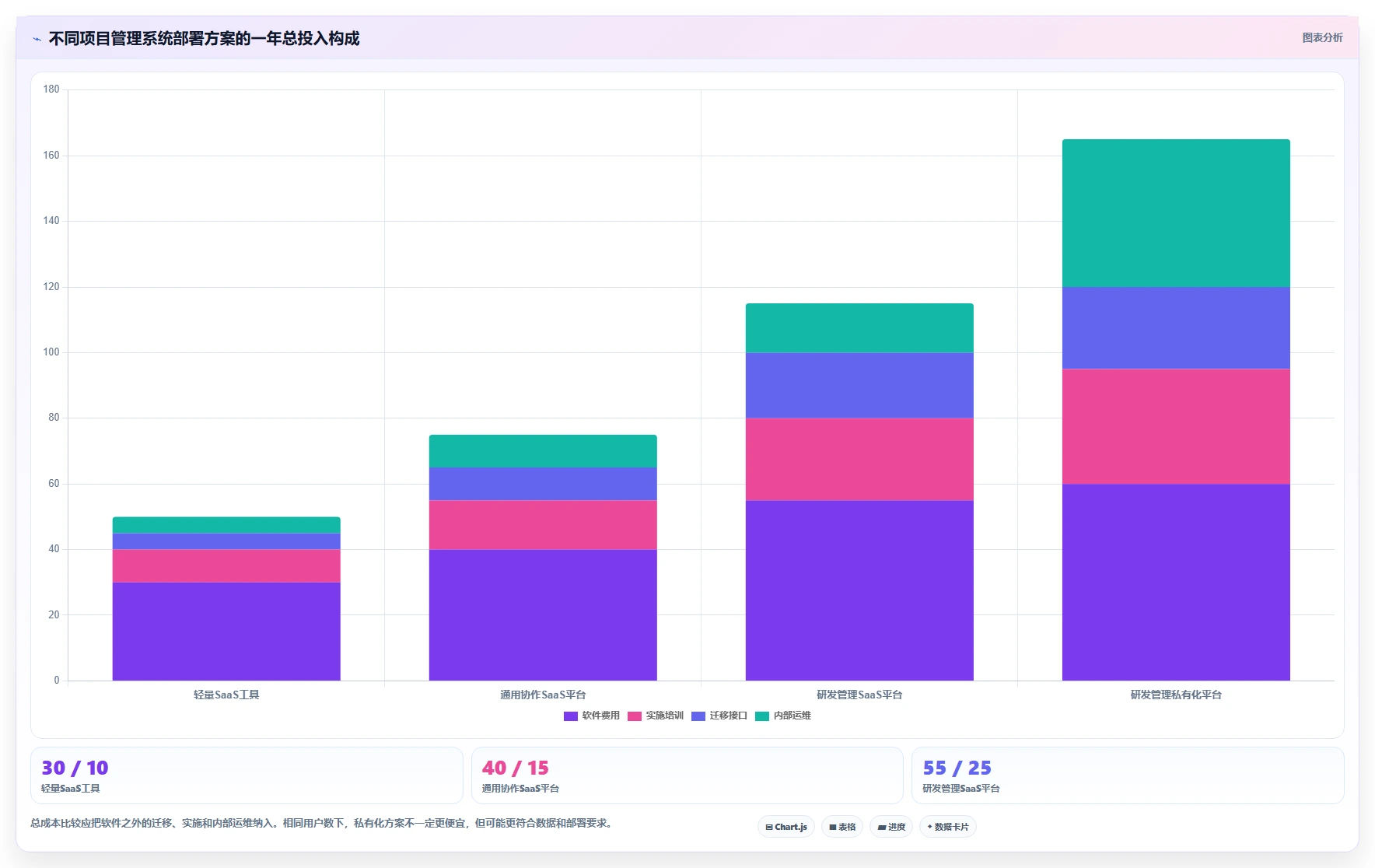The image size is (1375, 868).
Task: Click the 通用协作SaaS平台 x-axis label
Action: pyautogui.click(x=543, y=695)
